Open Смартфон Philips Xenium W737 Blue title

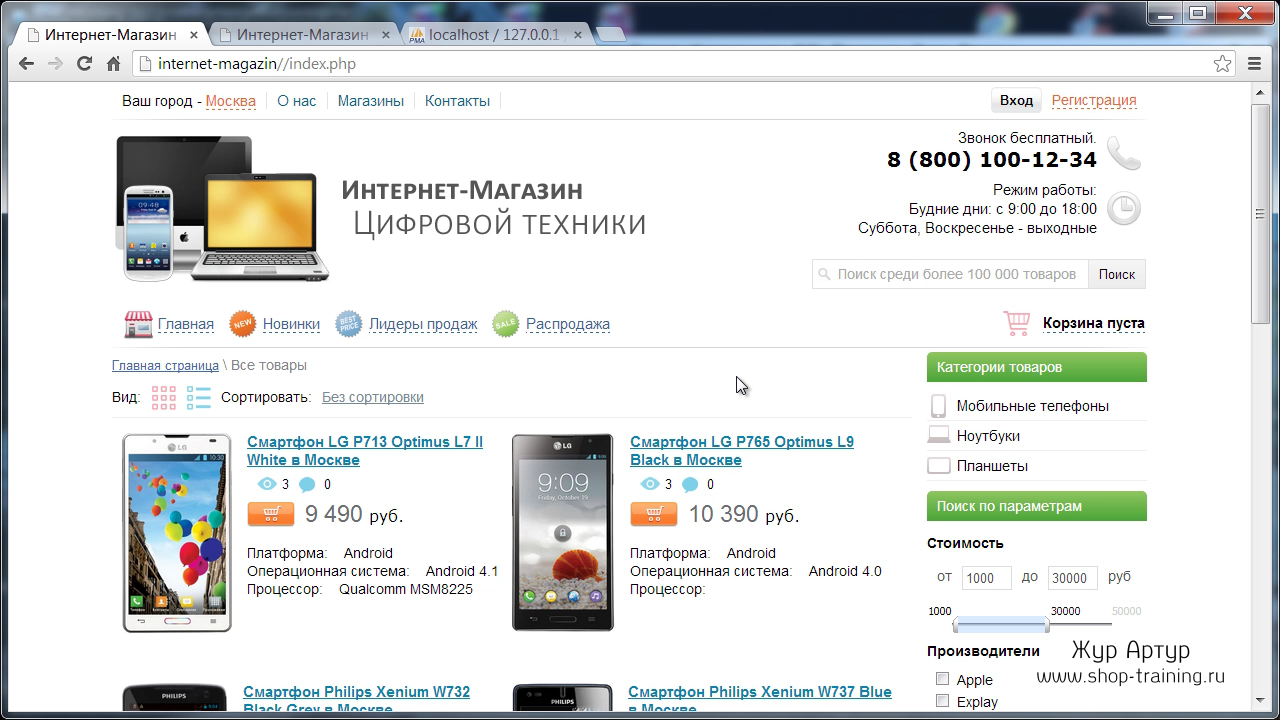[x=760, y=700]
